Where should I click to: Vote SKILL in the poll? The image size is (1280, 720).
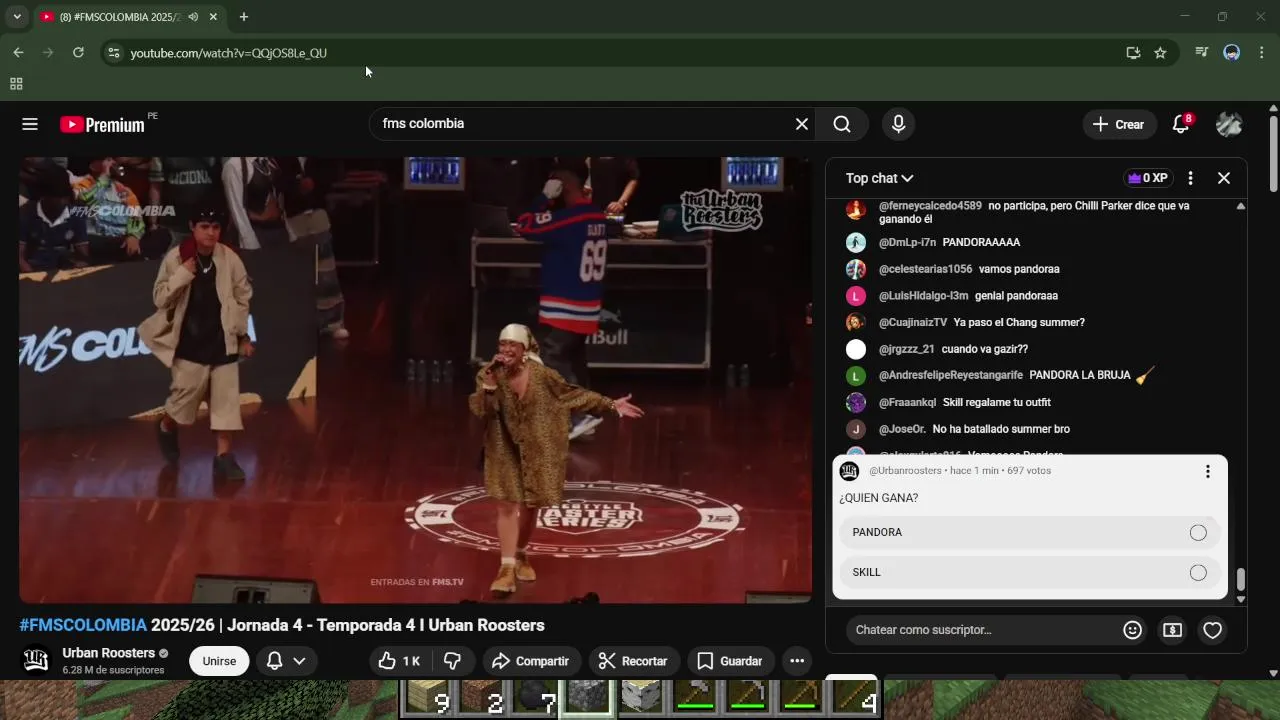(x=1030, y=572)
